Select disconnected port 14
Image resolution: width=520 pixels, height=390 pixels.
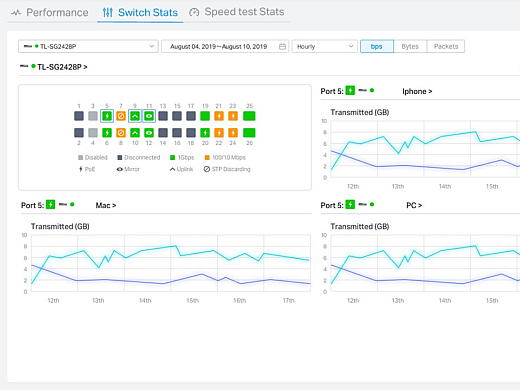tap(163, 133)
